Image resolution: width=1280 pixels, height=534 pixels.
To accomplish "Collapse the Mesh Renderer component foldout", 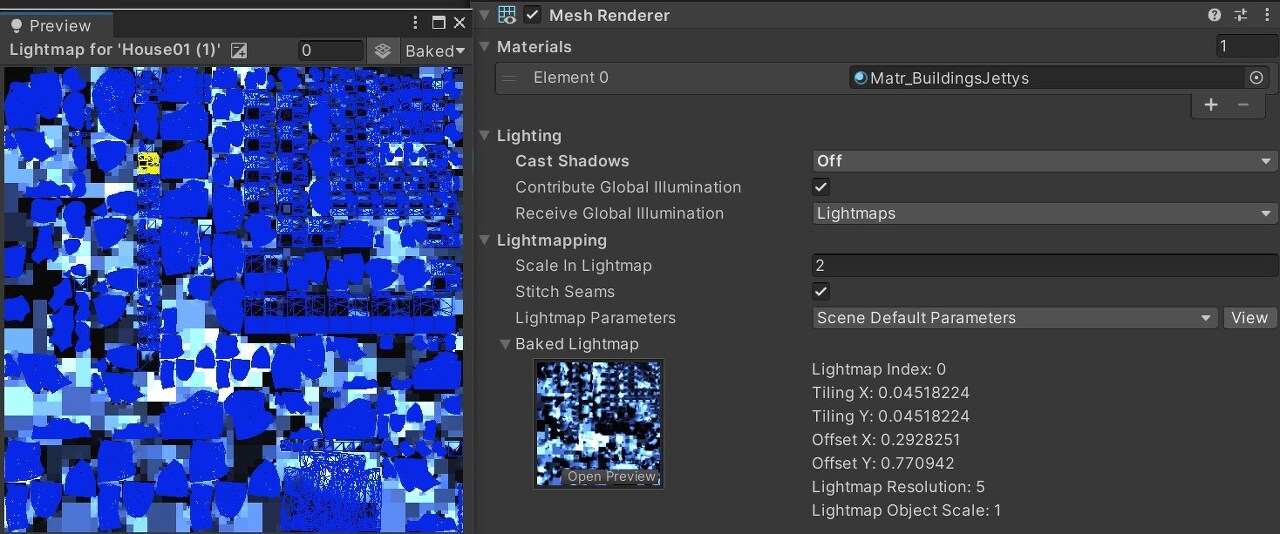I will (x=485, y=15).
